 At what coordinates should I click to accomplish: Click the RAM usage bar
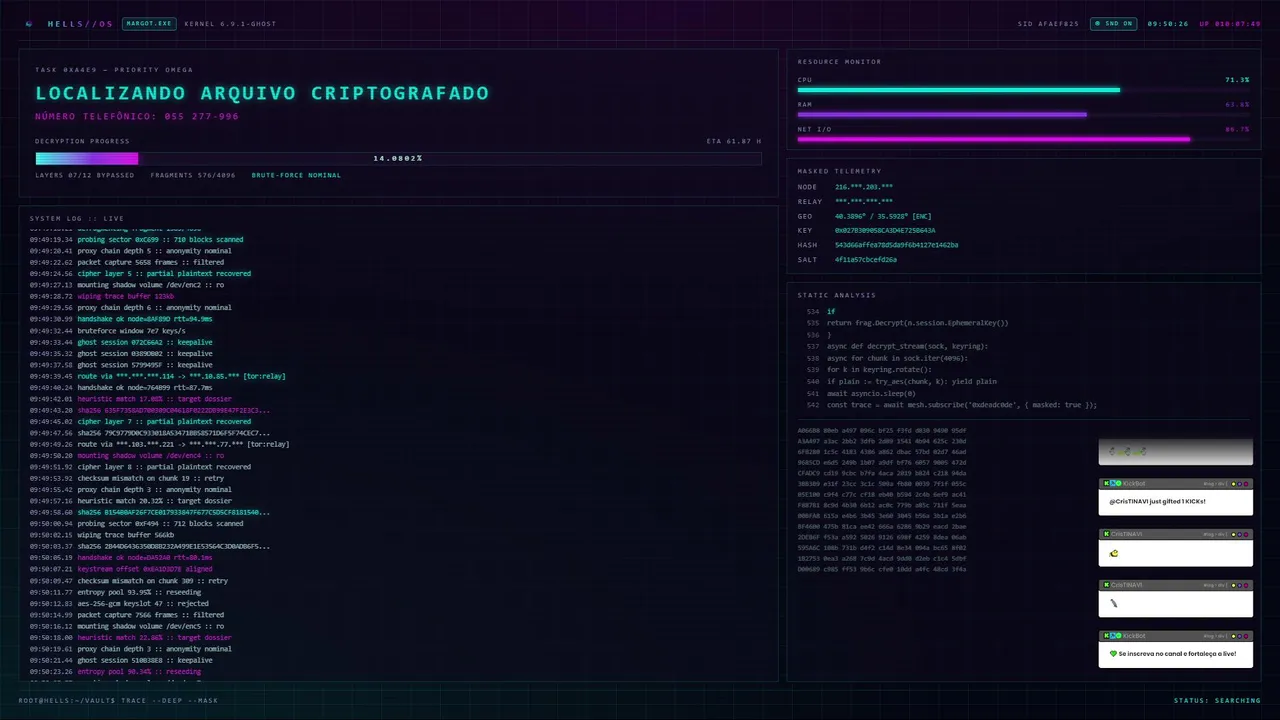(1023, 114)
